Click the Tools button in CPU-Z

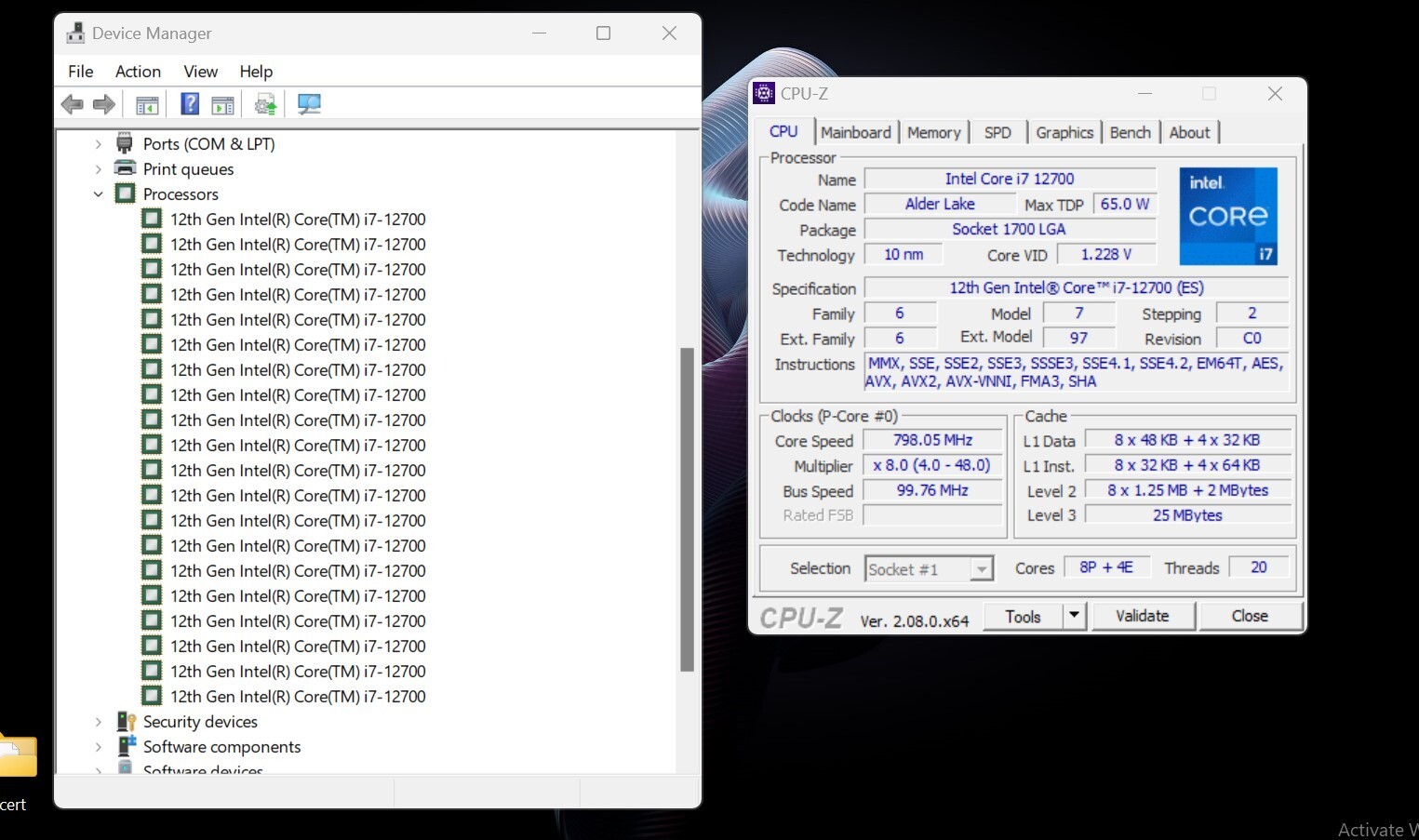(x=1023, y=616)
